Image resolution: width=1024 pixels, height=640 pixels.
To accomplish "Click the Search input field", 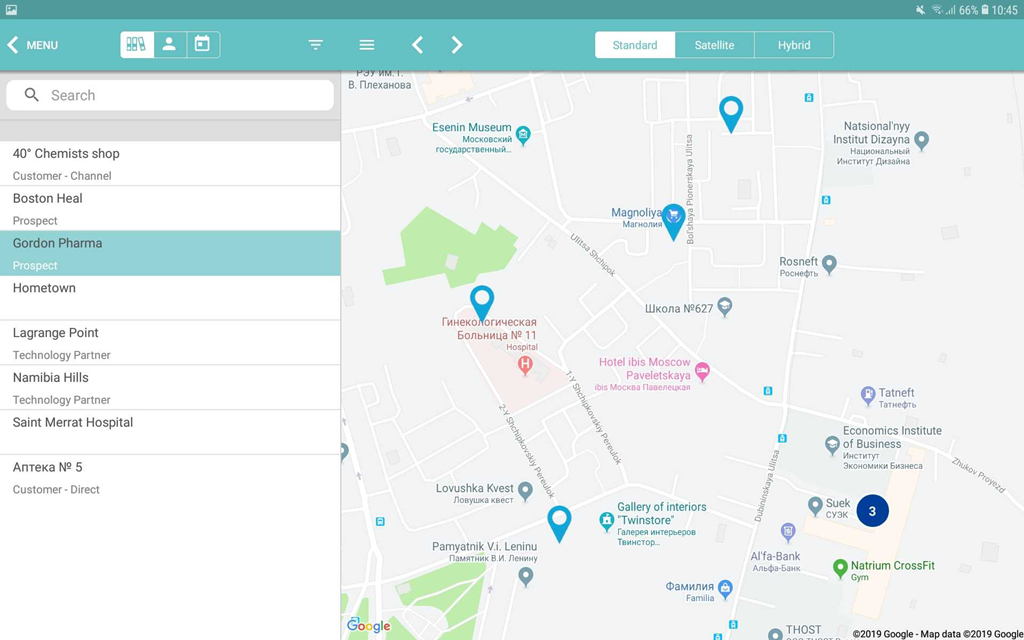I will pos(170,95).
